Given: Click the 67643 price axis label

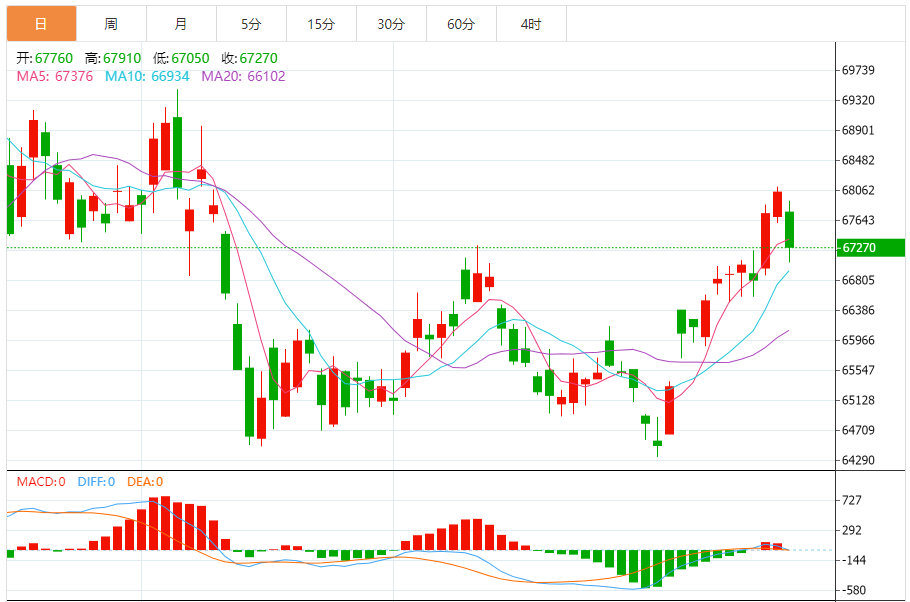Looking at the screenshot, I should [x=858, y=220].
